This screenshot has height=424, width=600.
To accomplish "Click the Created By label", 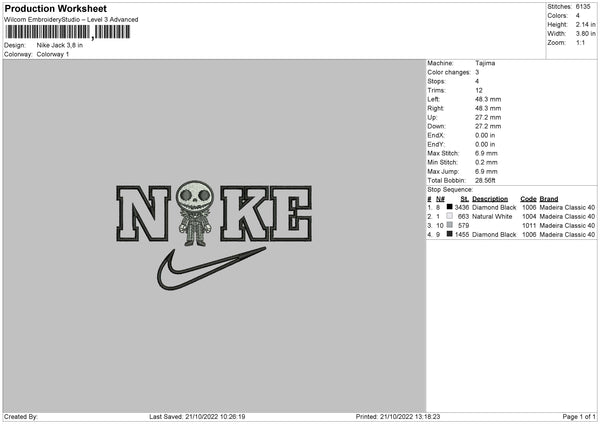I will click(x=21, y=417).
